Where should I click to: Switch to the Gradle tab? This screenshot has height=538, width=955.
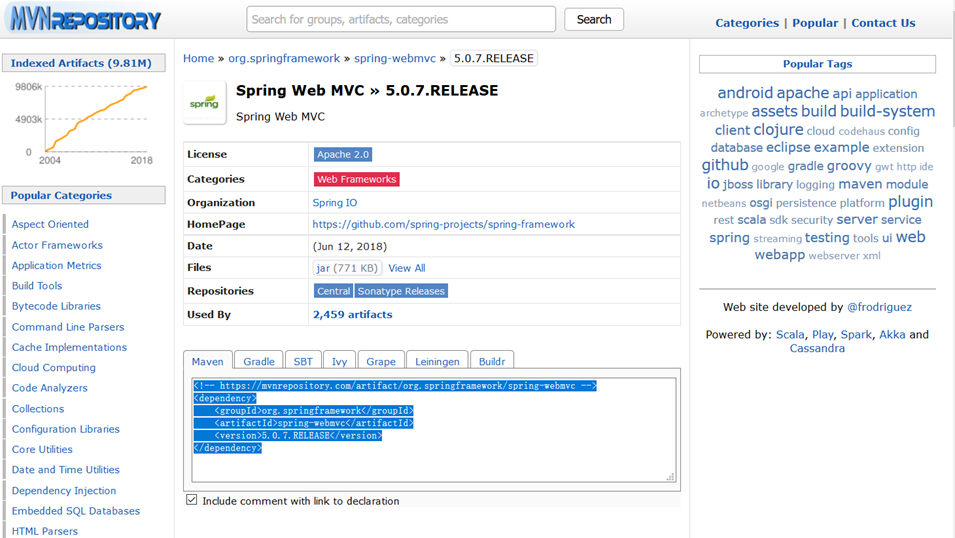pyautogui.click(x=259, y=361)
